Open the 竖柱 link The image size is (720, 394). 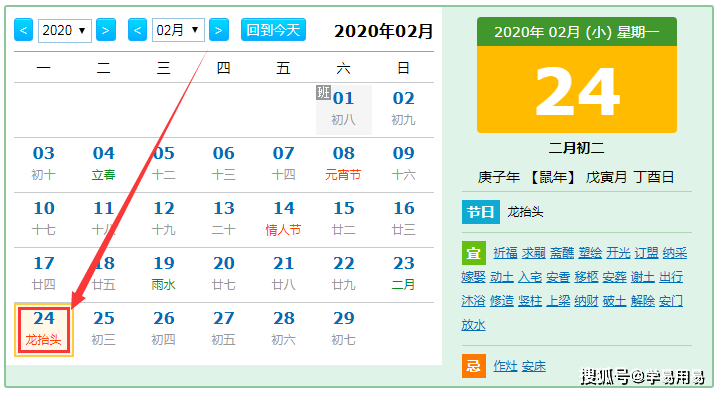pyautogui.click(x=530, y=301)
